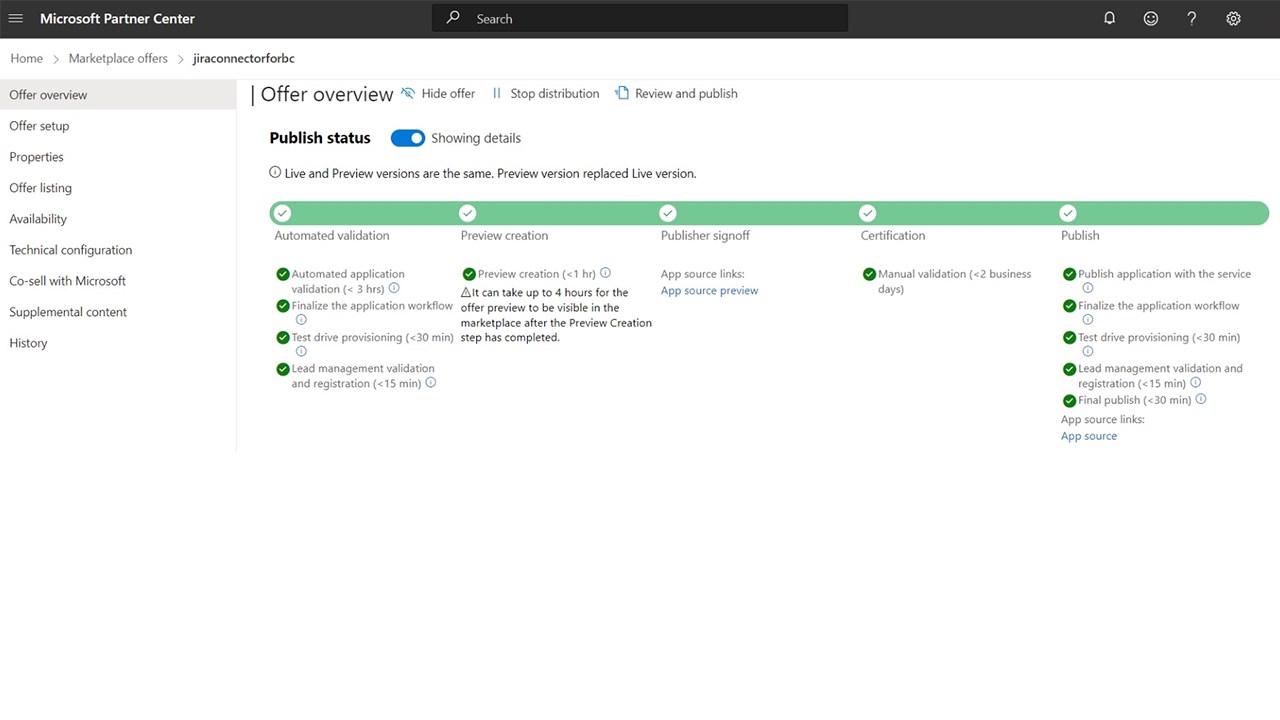Click Manual validation (<2 business days) text
The image size is (1280, 720).
[955, 281]
